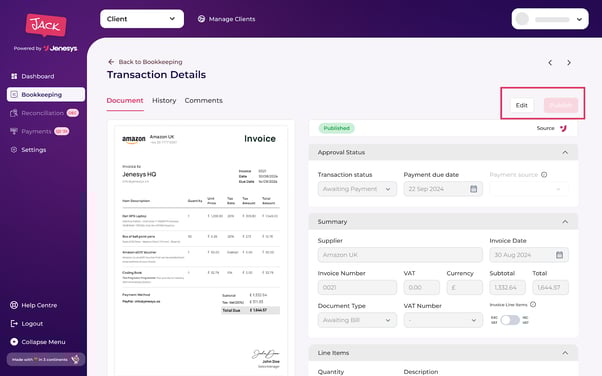Click the Jenesys Source icon
This screenshot has height=376, width=602.
pos(563,128)
